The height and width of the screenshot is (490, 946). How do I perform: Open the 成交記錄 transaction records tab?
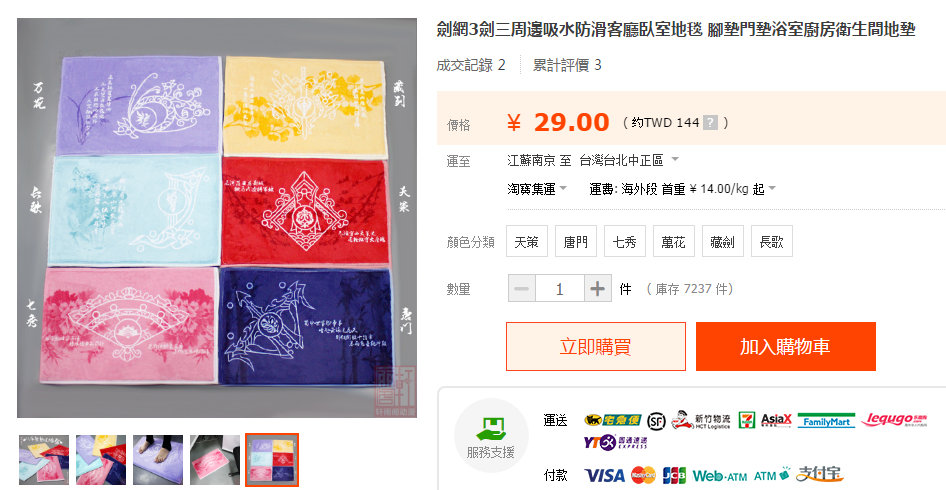click(471, 65)
